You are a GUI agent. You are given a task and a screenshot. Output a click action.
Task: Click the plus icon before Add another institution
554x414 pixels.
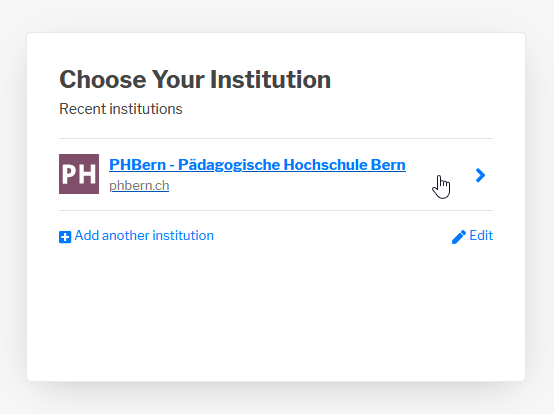click(x=65, y=237)
